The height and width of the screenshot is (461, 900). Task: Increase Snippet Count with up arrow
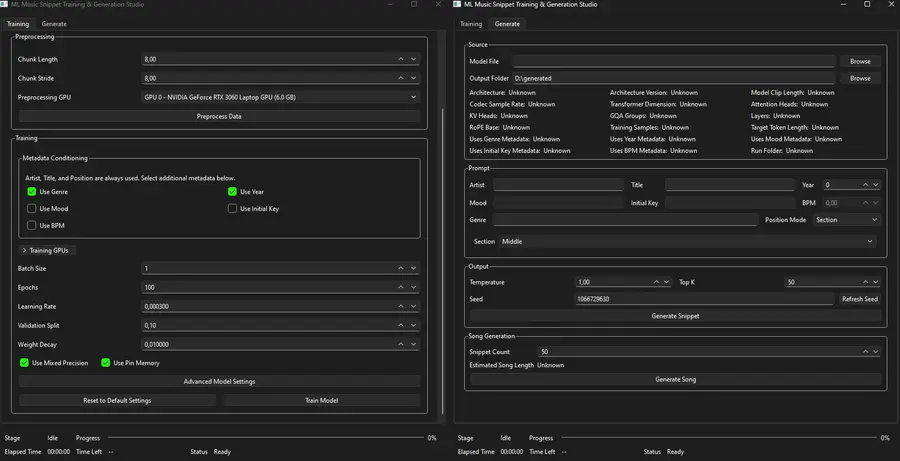[x=865, y=351]
